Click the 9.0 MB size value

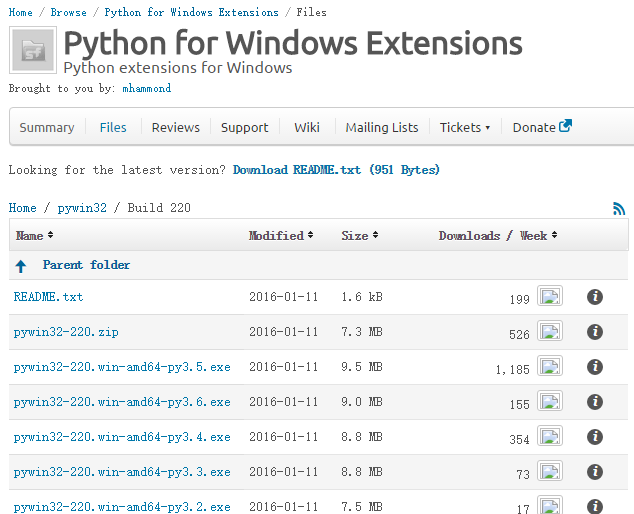[x=362, y=402]
